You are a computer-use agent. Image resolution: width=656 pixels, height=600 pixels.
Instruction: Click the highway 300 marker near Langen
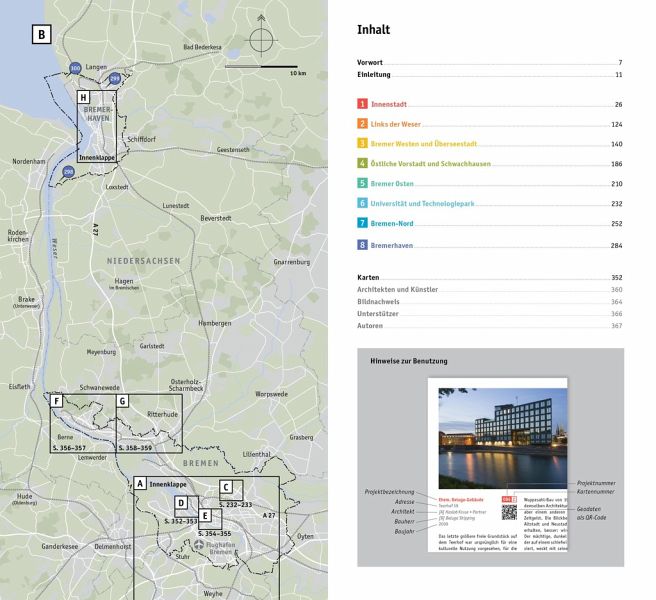pos(76,68)
